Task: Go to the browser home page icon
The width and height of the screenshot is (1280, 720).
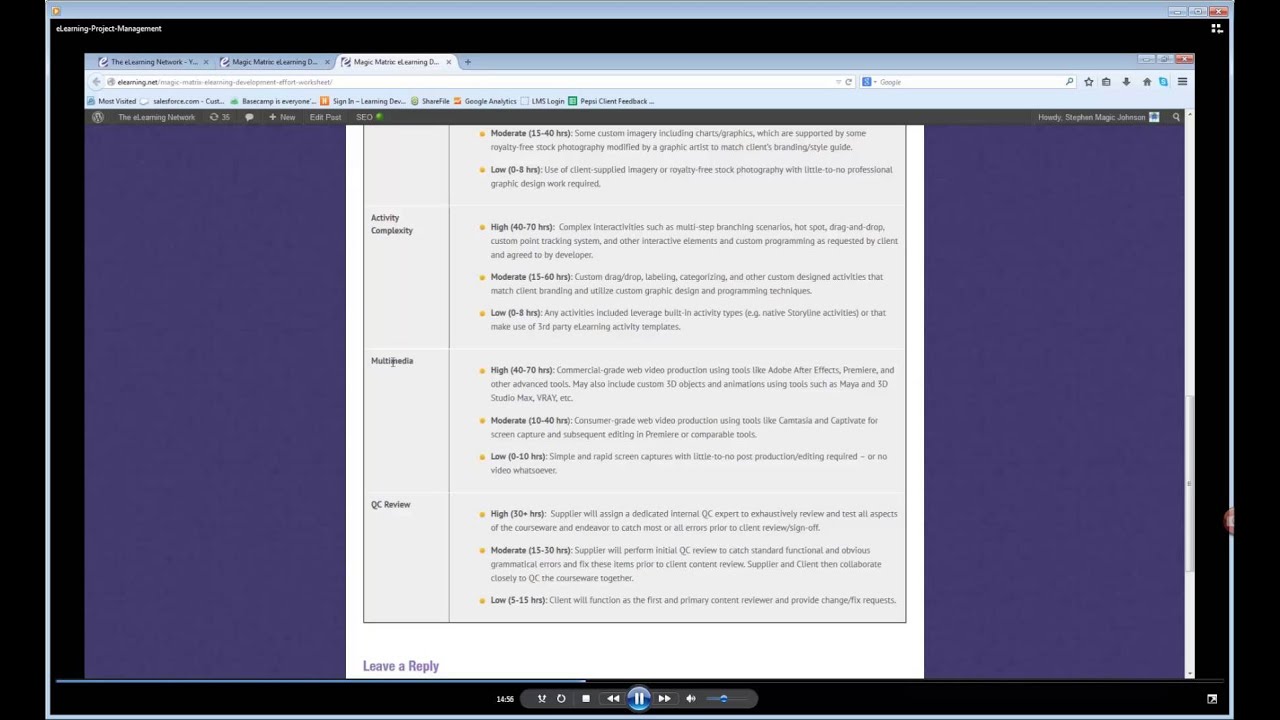Action: (1147, 82)
